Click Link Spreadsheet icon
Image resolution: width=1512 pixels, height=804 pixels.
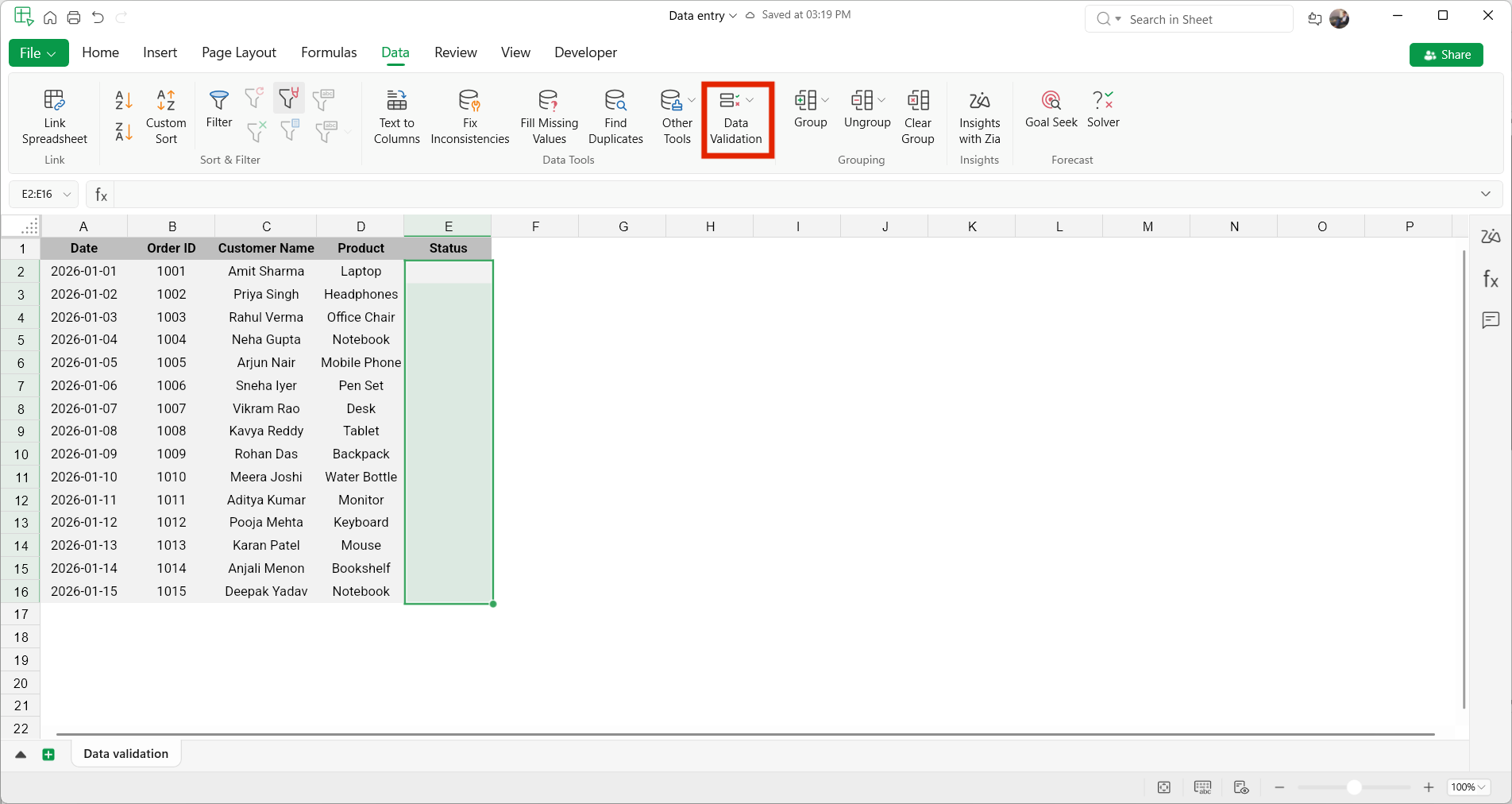[x=54, y=101]
